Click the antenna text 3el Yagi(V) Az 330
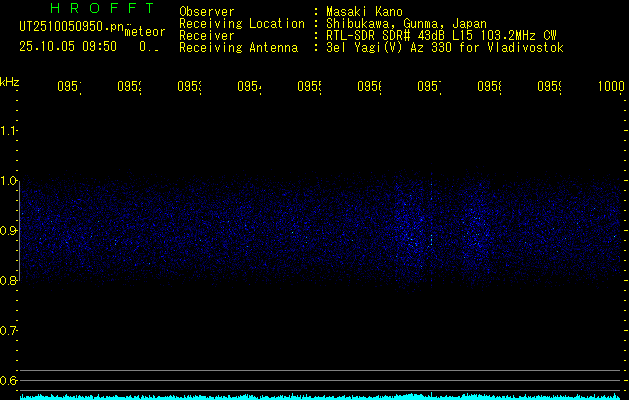 391,48
